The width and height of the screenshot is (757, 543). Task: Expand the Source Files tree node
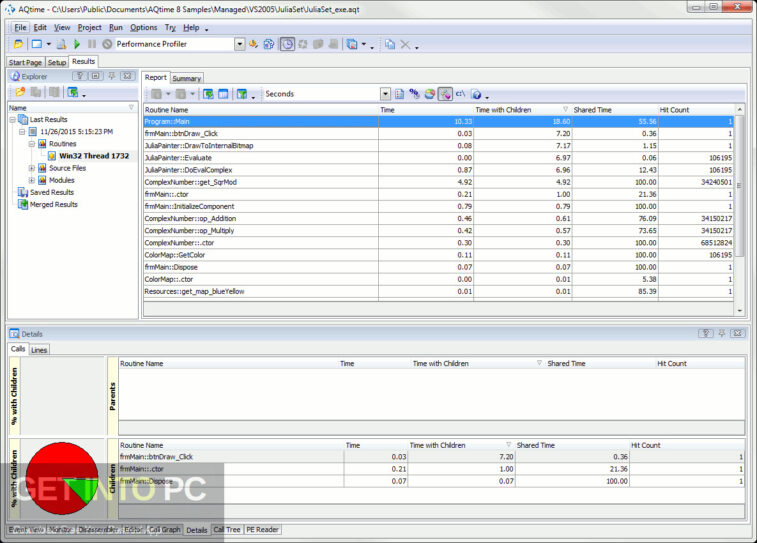pos(31,168)
